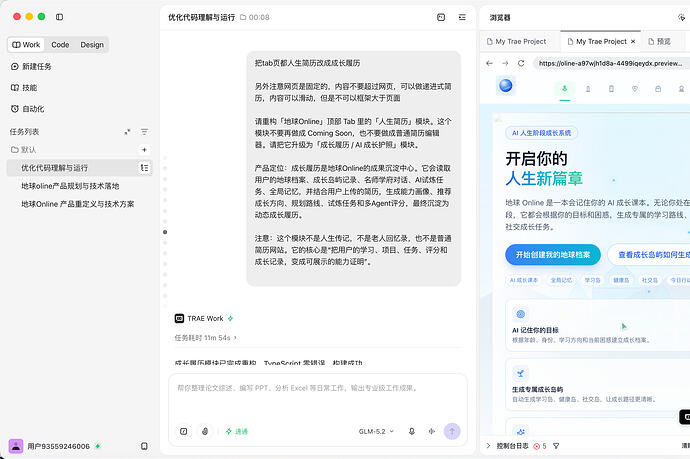Open the 预览 browser tab
This screenshot has width=690, height=459.
tap(659, 41)
